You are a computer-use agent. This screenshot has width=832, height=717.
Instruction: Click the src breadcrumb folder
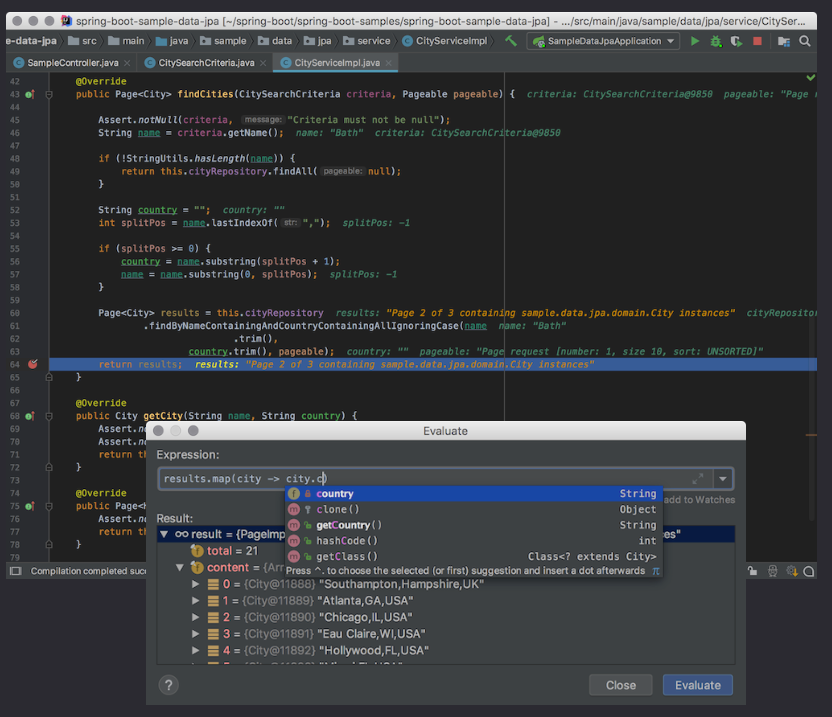pos(83,41)
